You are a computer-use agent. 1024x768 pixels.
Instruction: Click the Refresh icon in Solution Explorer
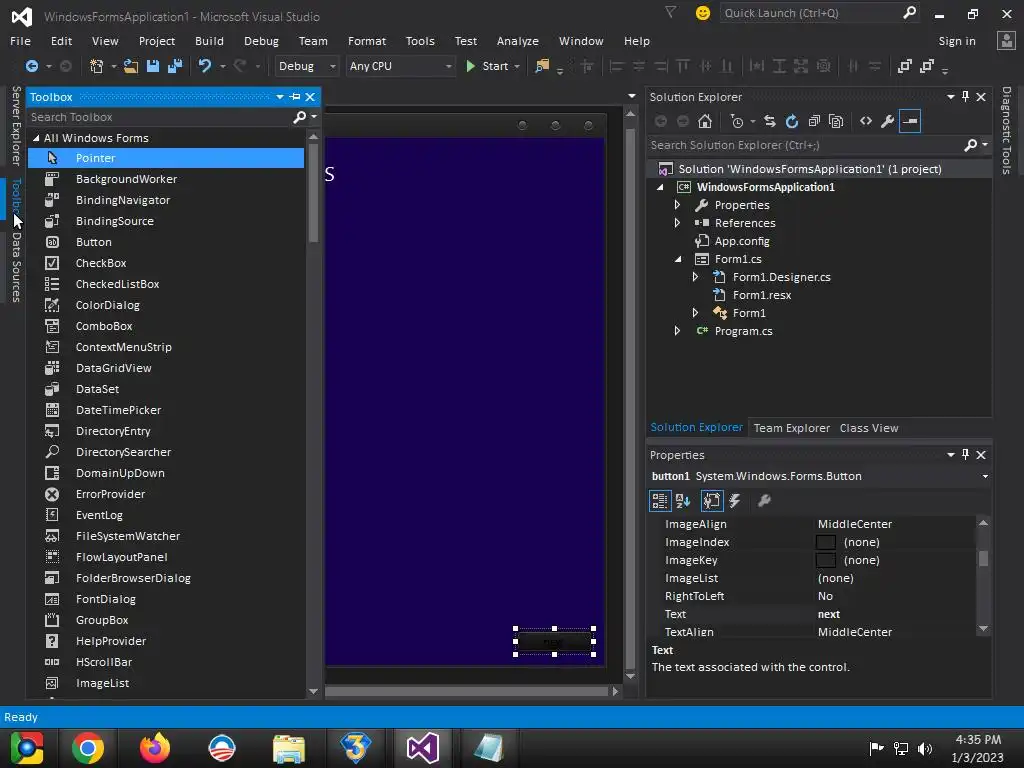[792, 121]
